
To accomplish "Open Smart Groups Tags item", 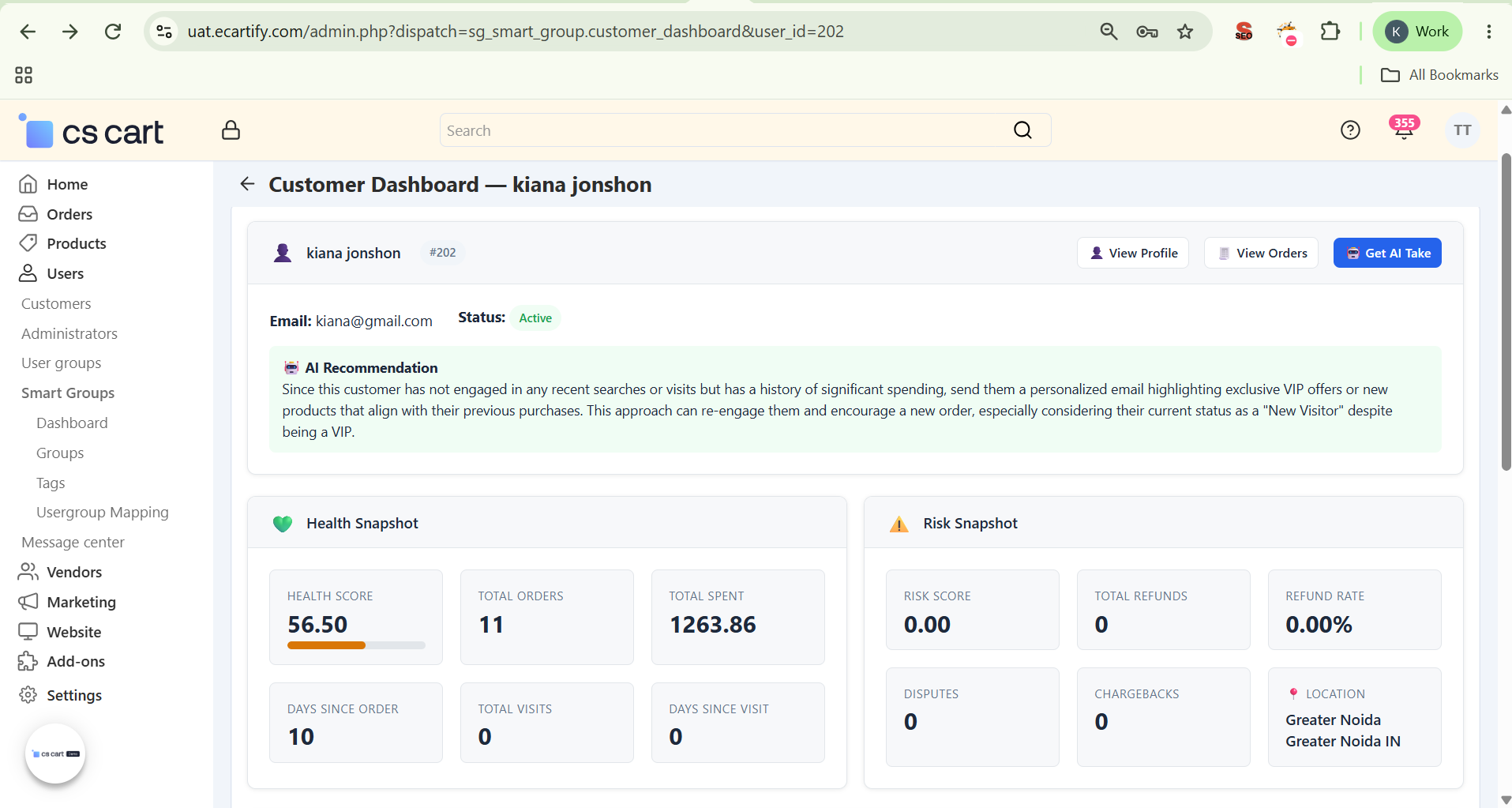I will pos(51,483).
